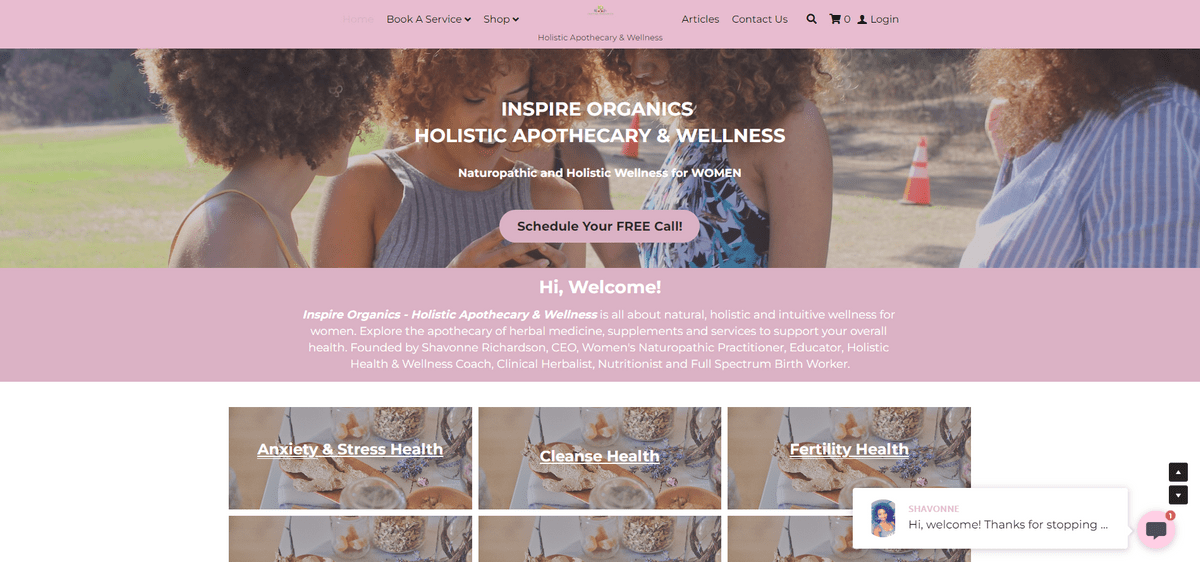This screenshot has width=1200, height=562.
Task: Open the Articles menu item
Action: 700,19
